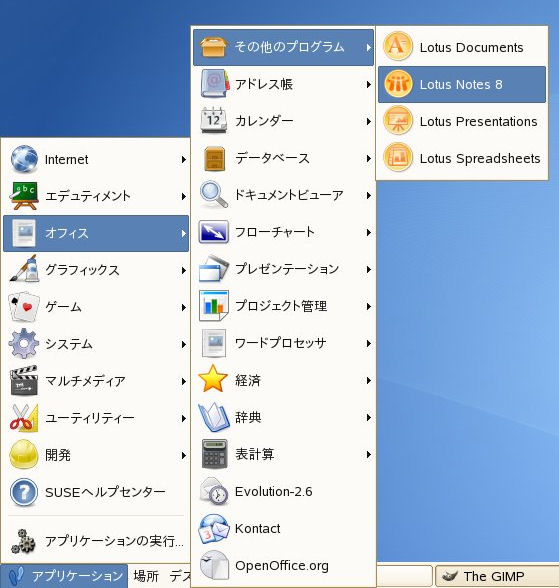The width and height of the screenshot is (559, 588).
Task: Click the Lotus Notes 8 icon
Action: tap(398, 84)
